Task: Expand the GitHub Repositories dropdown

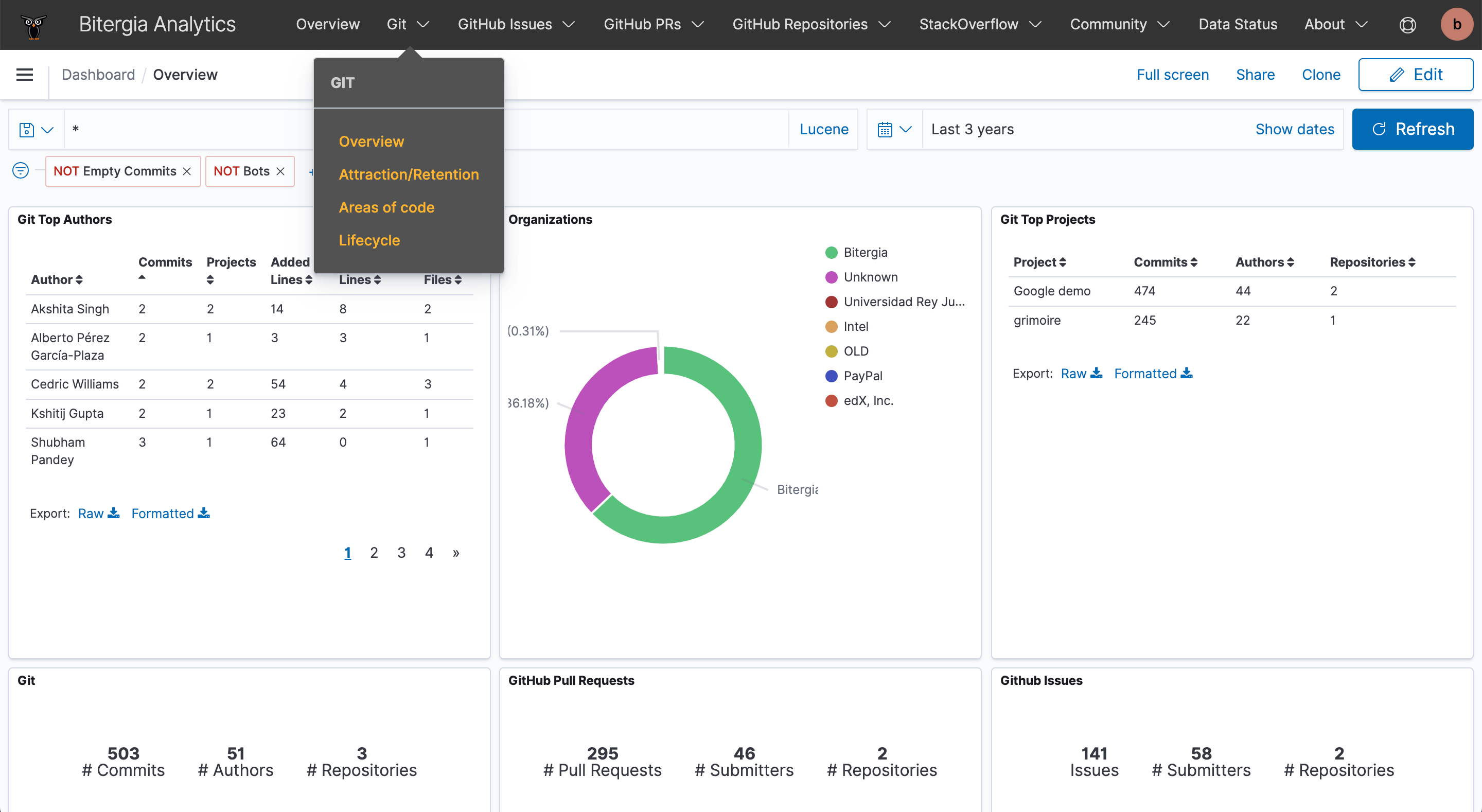Action: coord(811,25)
